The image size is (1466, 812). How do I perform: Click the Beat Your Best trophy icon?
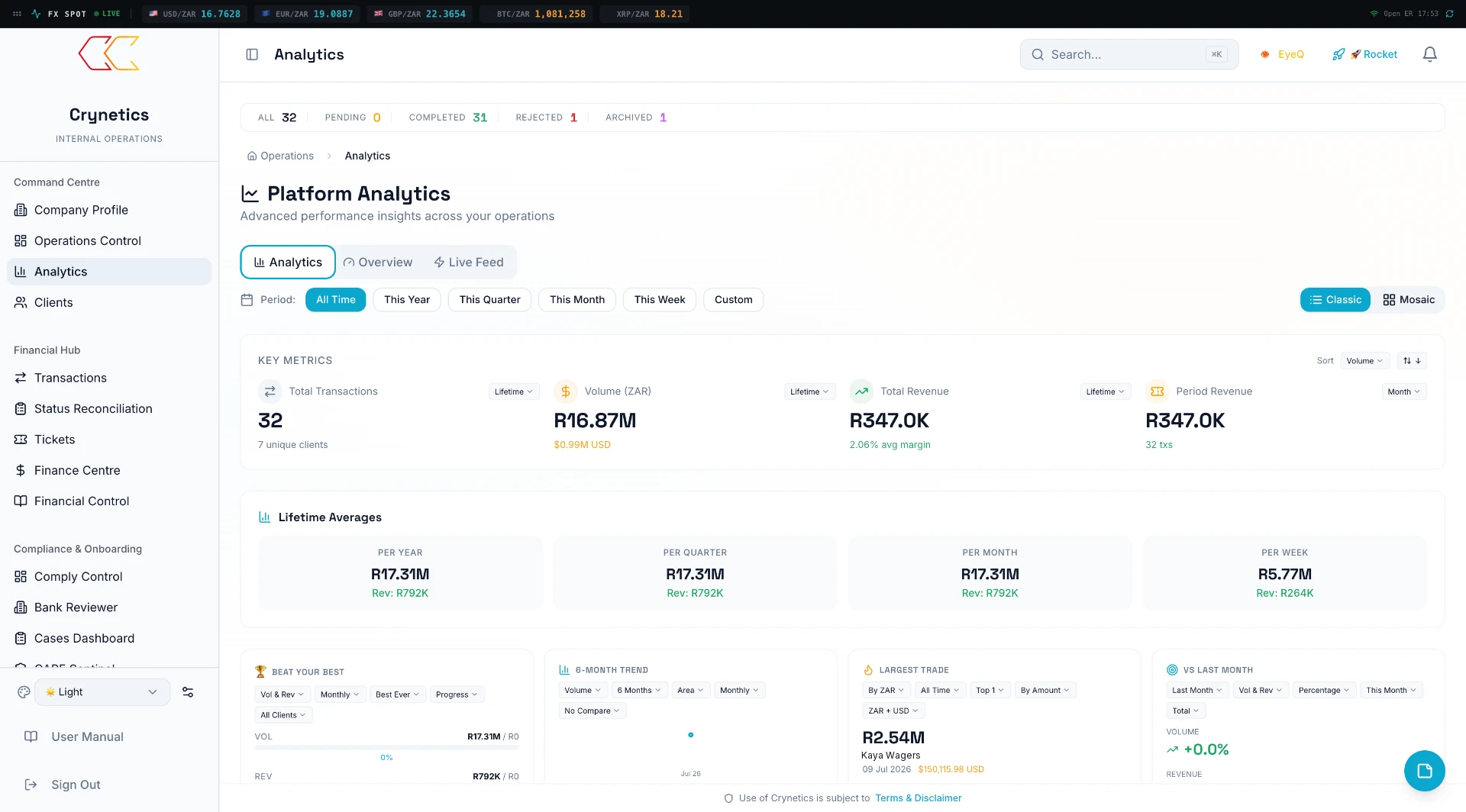(260, 672)
